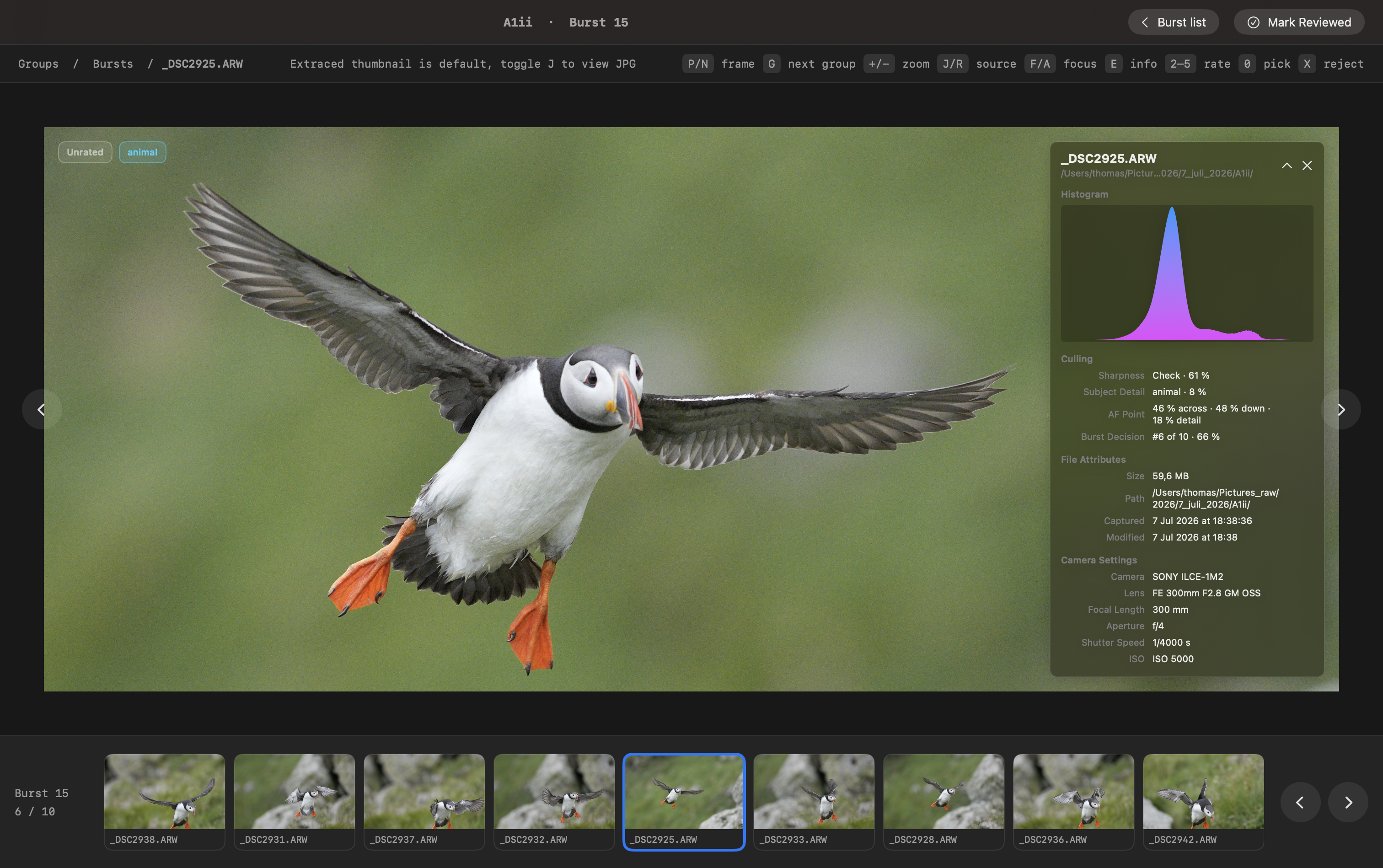
Task: Collapse the info panel with the chevron
Action: click(x=1287, y=166)
